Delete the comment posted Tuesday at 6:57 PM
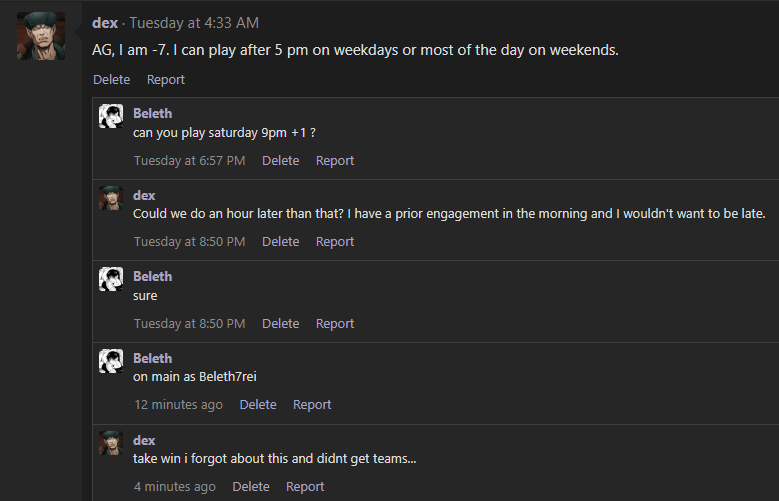779x501 pixels. click(280, 161)
